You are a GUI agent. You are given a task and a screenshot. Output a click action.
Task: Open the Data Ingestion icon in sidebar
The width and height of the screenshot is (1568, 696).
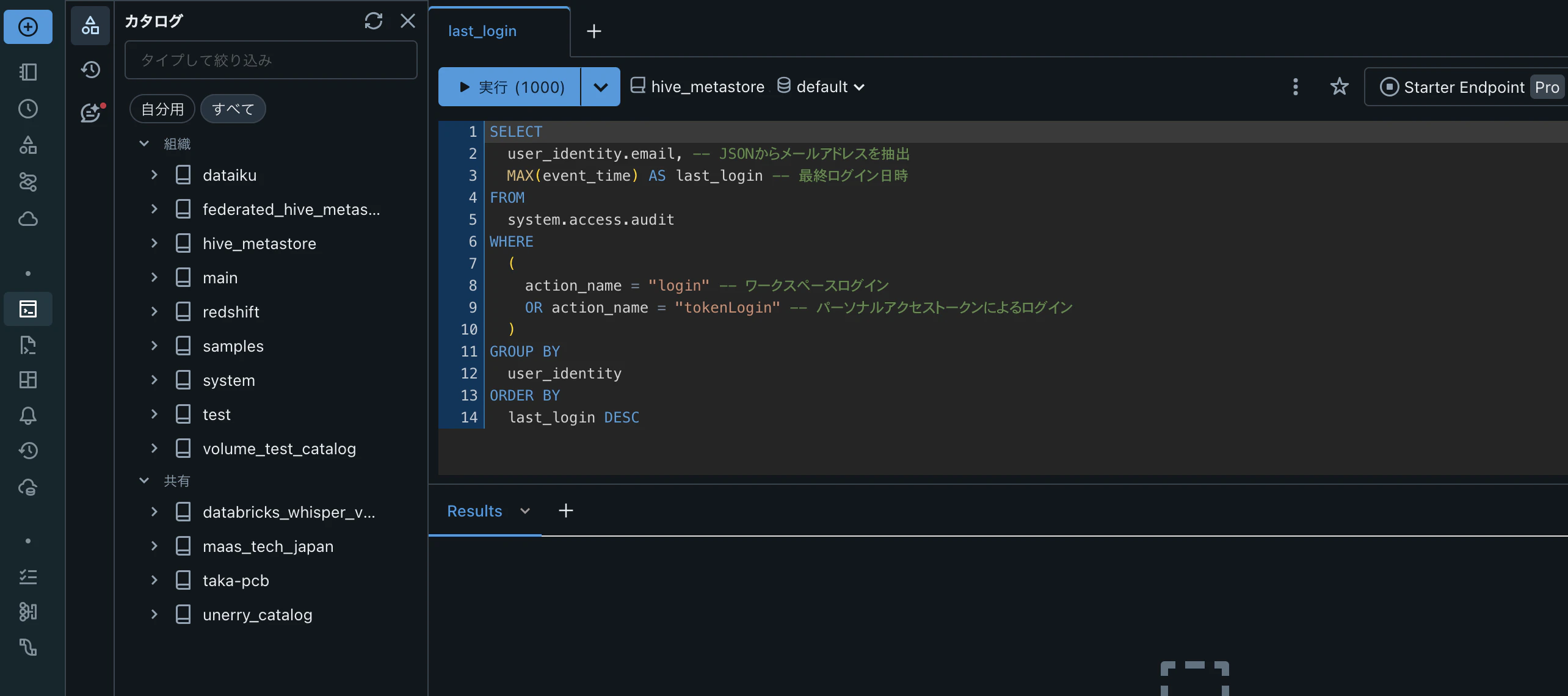pos(28,612)
